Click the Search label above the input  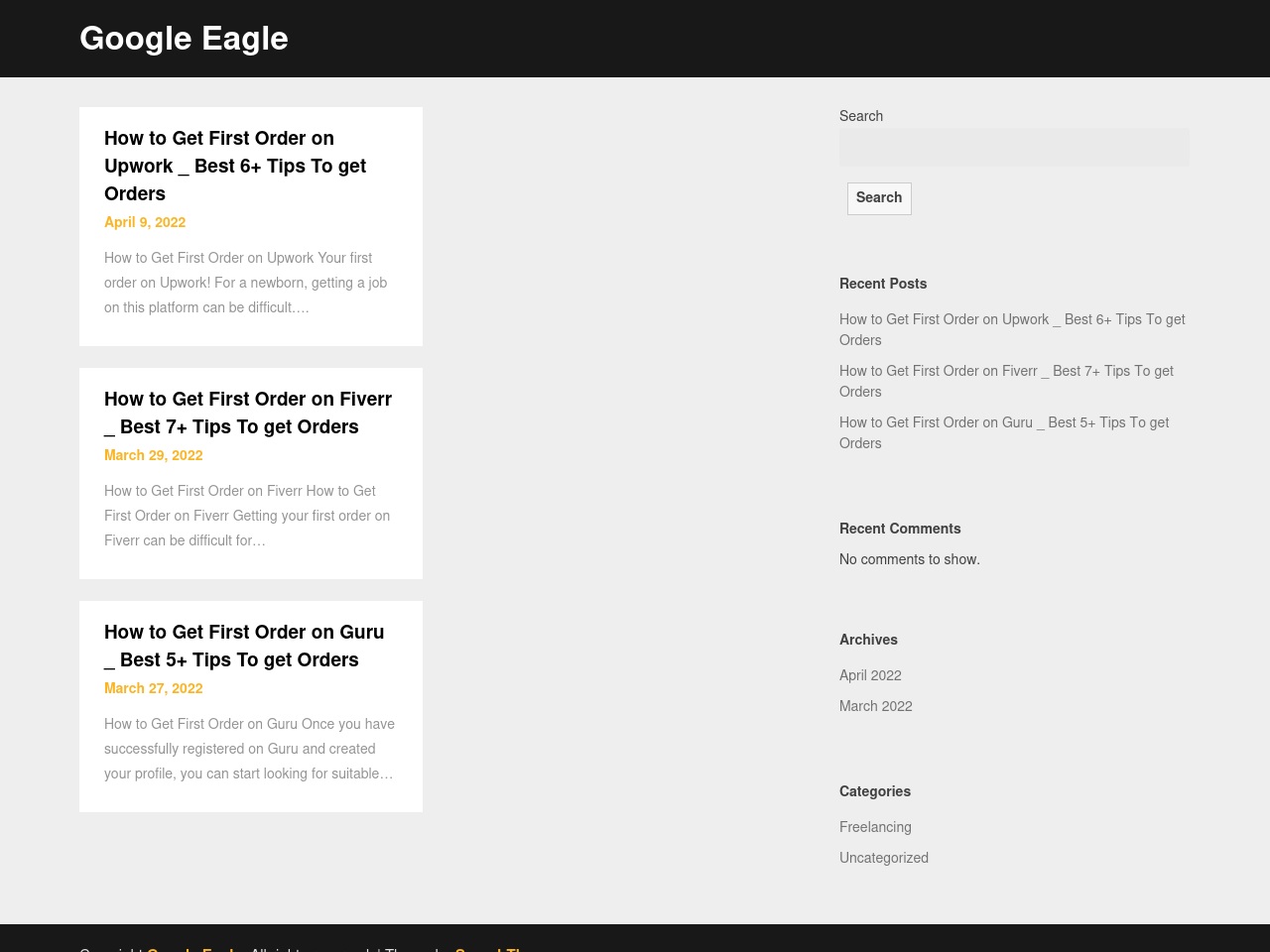[x=861, y=116]
